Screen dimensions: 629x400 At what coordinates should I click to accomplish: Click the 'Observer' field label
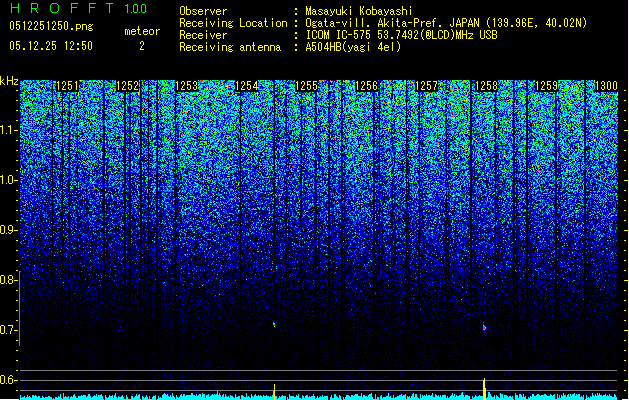(x=203, y=11)
